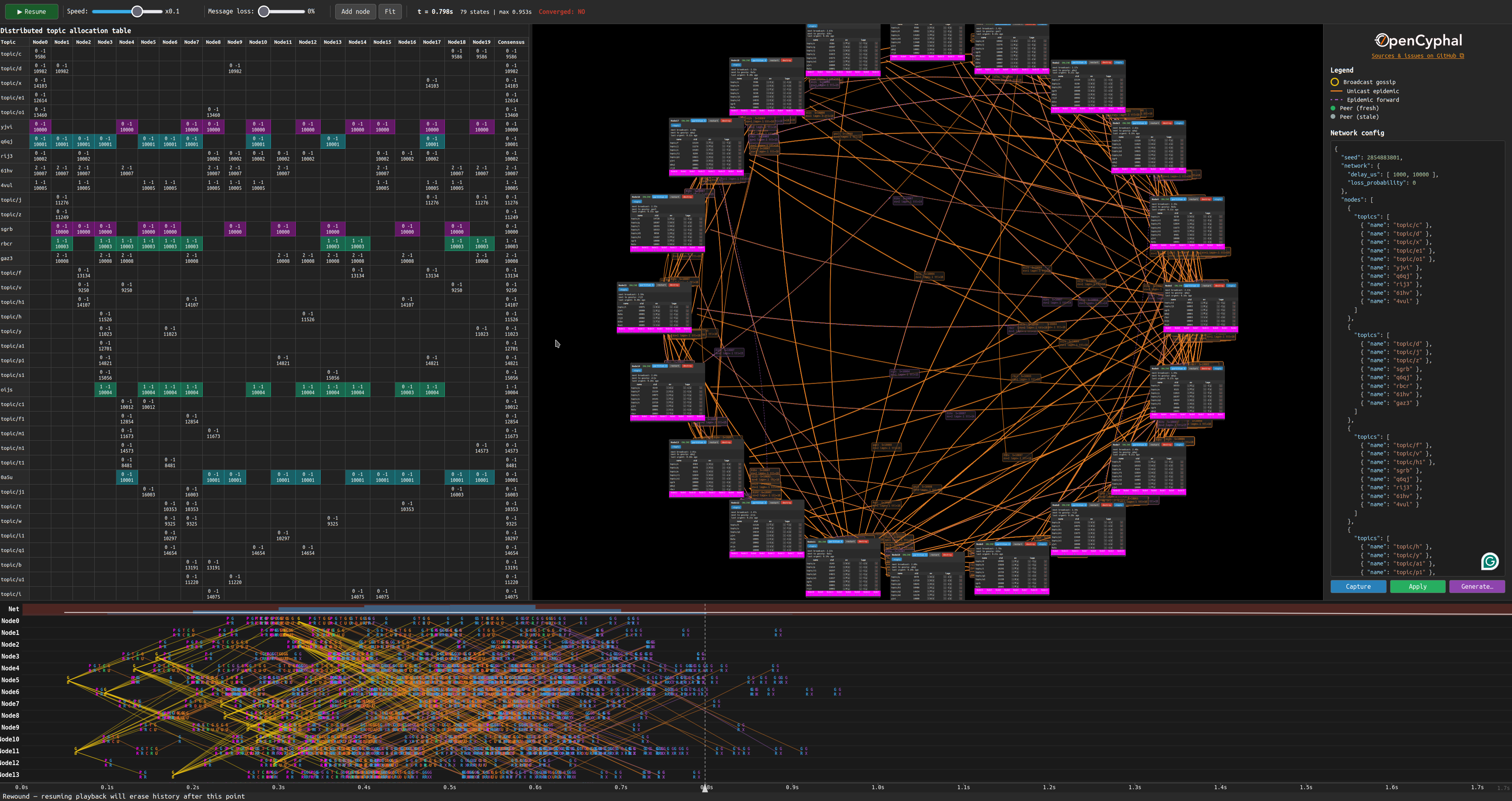Click the Add node button
Image resolution: width=1512 pixels, height=801 pixels.
355,11
